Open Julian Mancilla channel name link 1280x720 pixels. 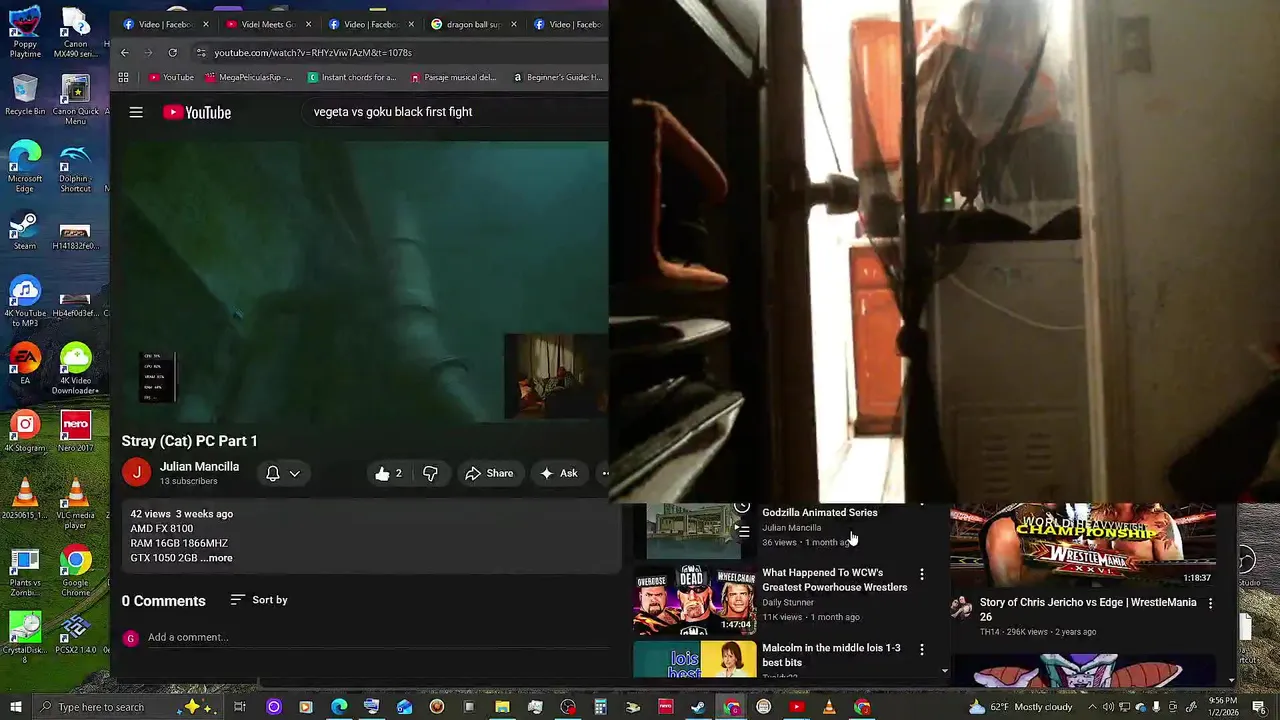[x=199, y=467]
